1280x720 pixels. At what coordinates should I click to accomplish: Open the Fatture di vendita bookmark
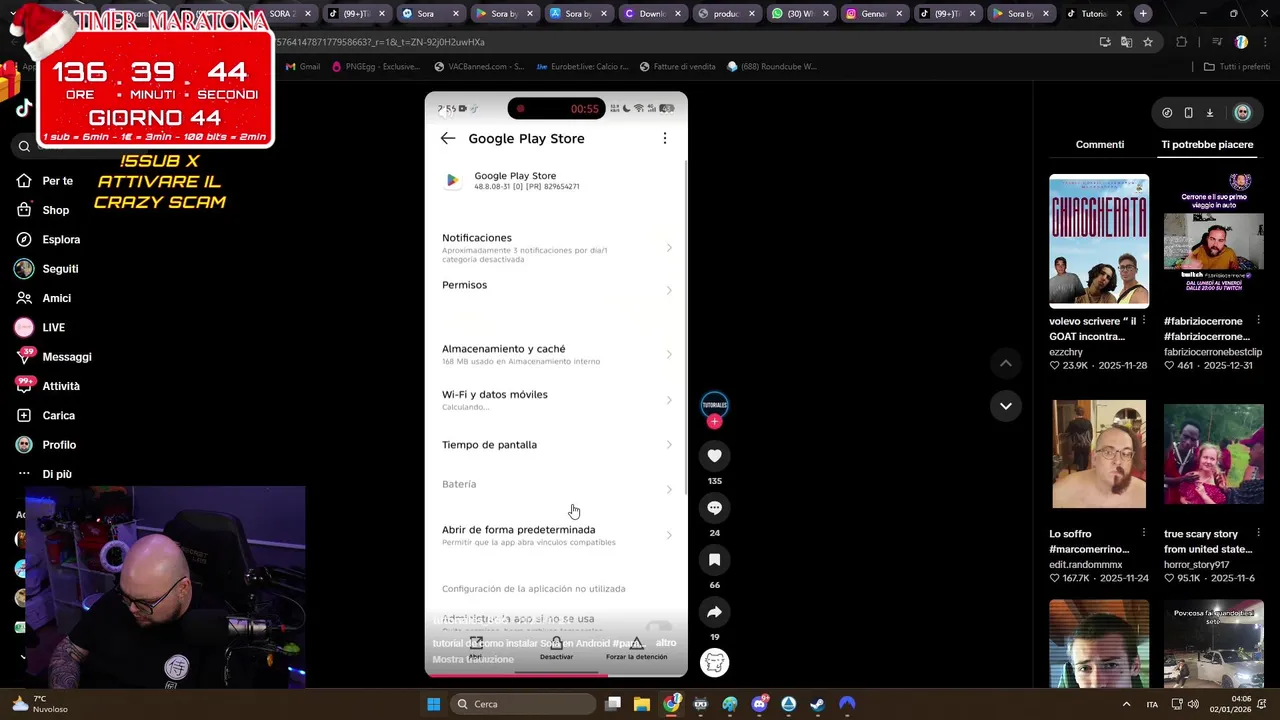click(x=677, y=67)
